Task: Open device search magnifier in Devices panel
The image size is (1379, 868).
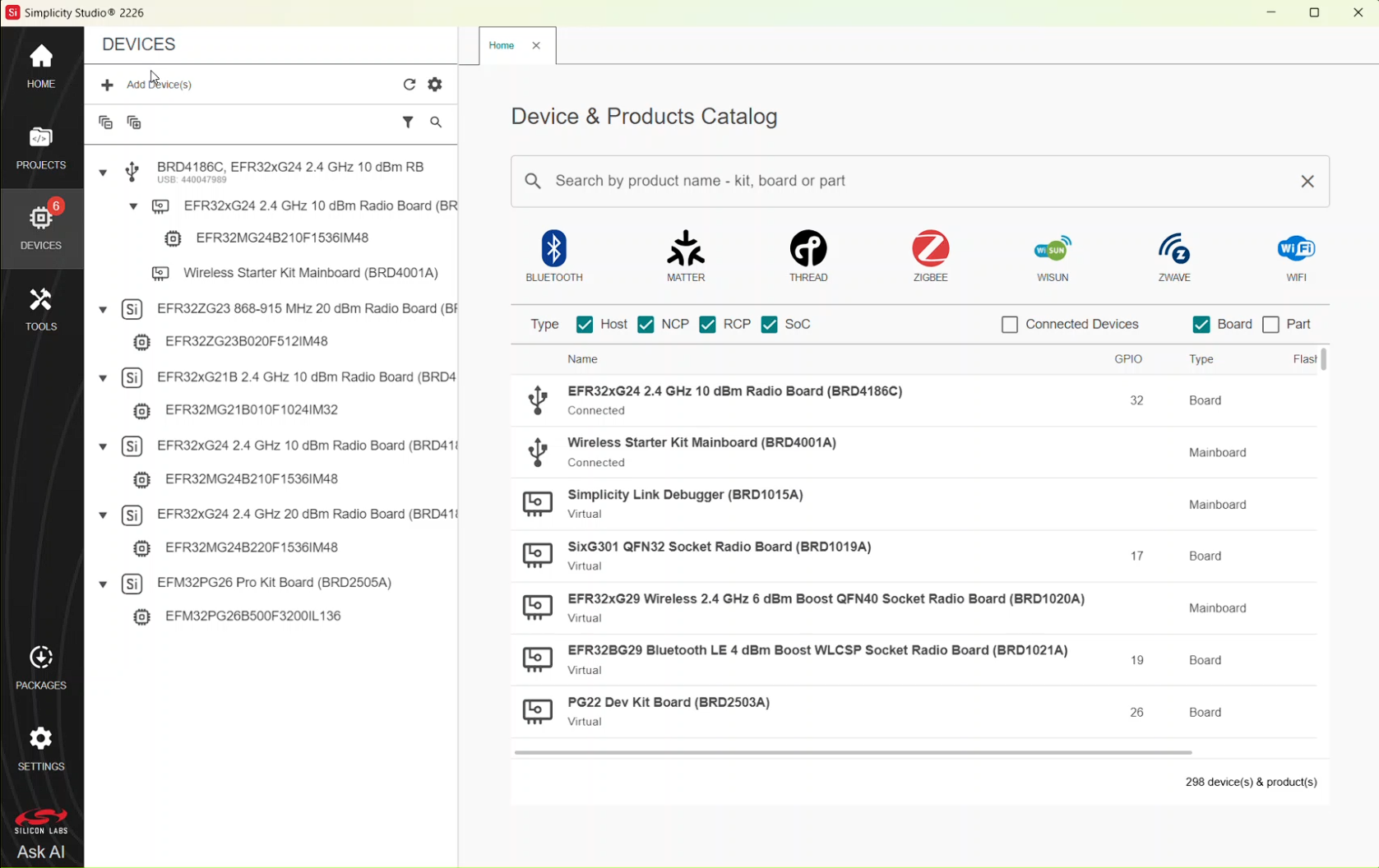Action: tap(436, 122)
